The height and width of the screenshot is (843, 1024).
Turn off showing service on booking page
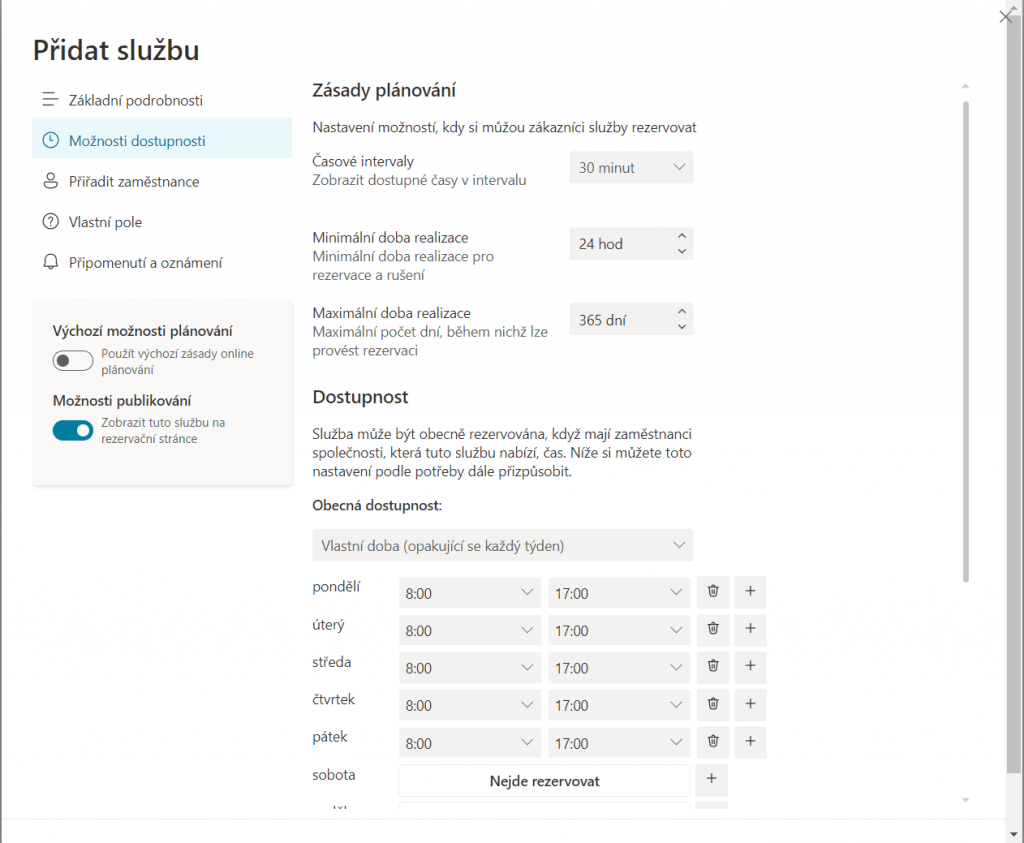(73, 431)
